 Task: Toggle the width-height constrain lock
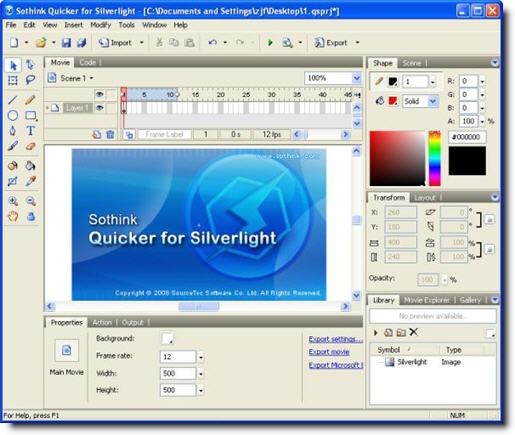(489, 249)
